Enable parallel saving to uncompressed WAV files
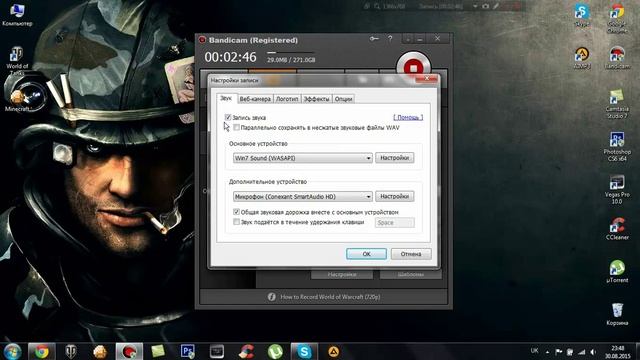The image size is (640, 360). point(236,127)
